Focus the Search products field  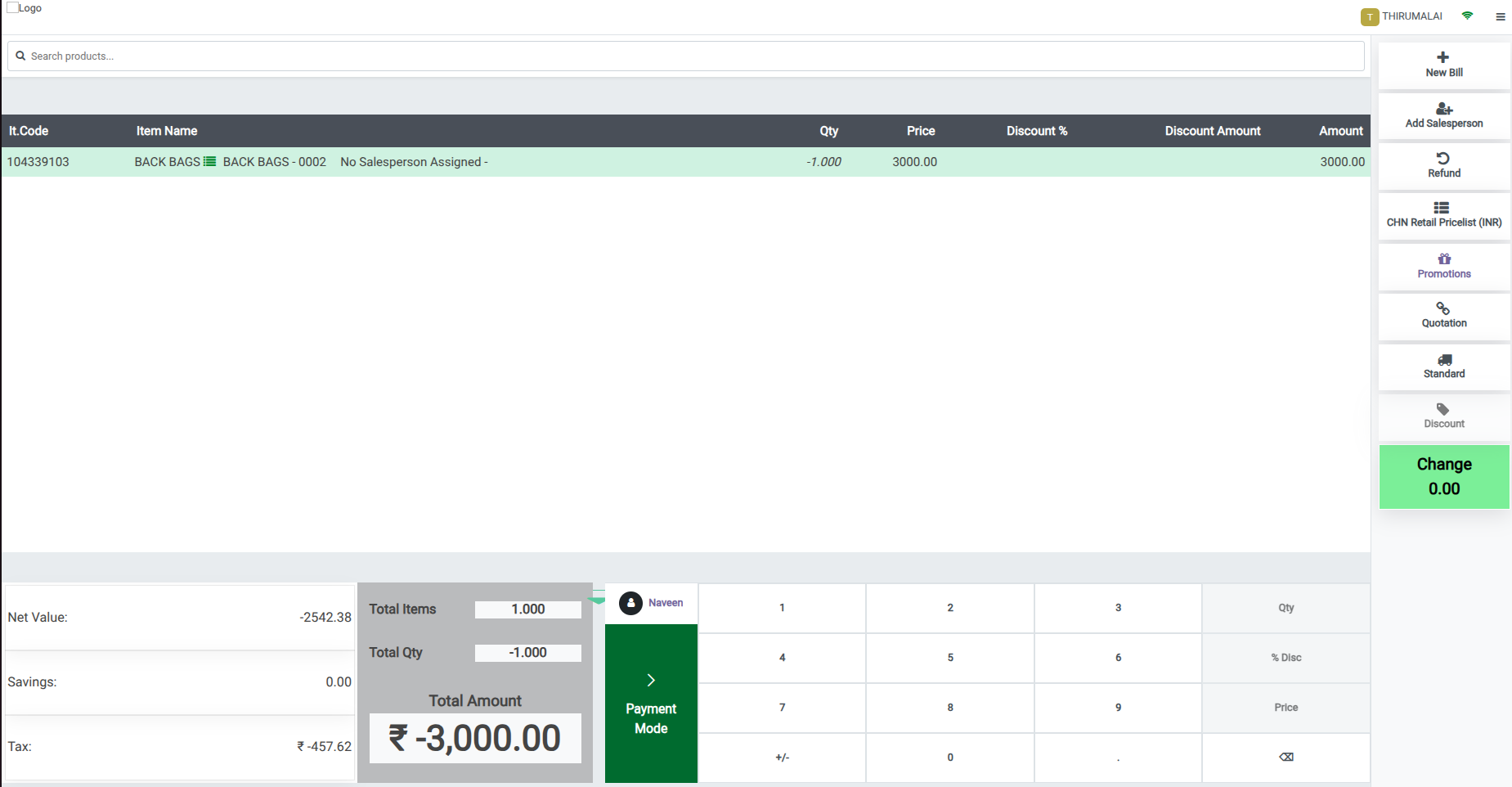coord(686,56)
